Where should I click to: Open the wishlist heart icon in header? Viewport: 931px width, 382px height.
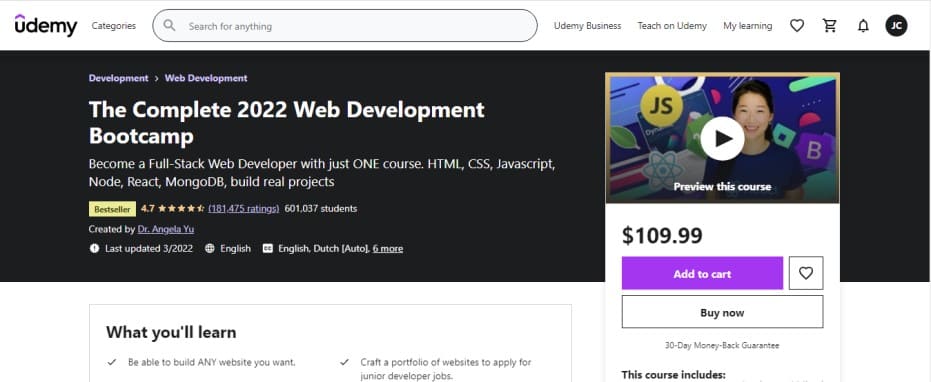click(797, 26)
